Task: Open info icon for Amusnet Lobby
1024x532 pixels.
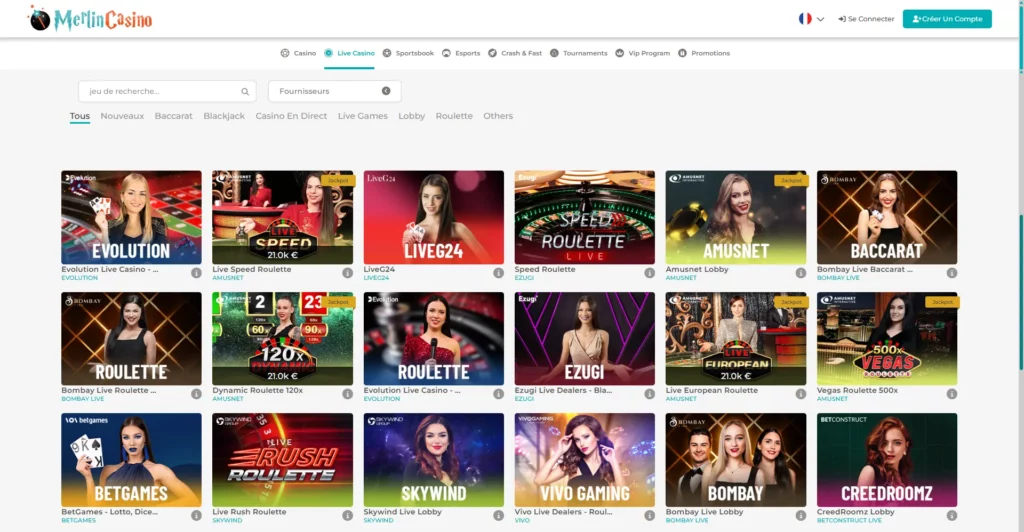Action: point(801,273)
